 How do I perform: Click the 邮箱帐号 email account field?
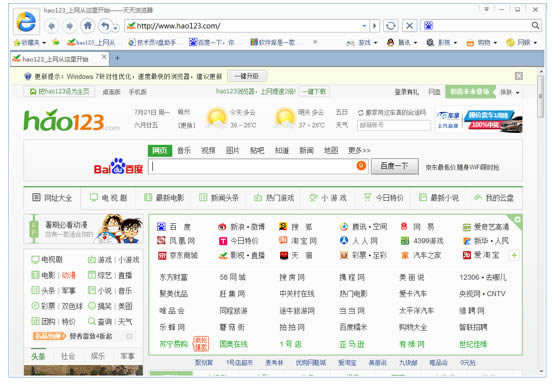(394, 125)
